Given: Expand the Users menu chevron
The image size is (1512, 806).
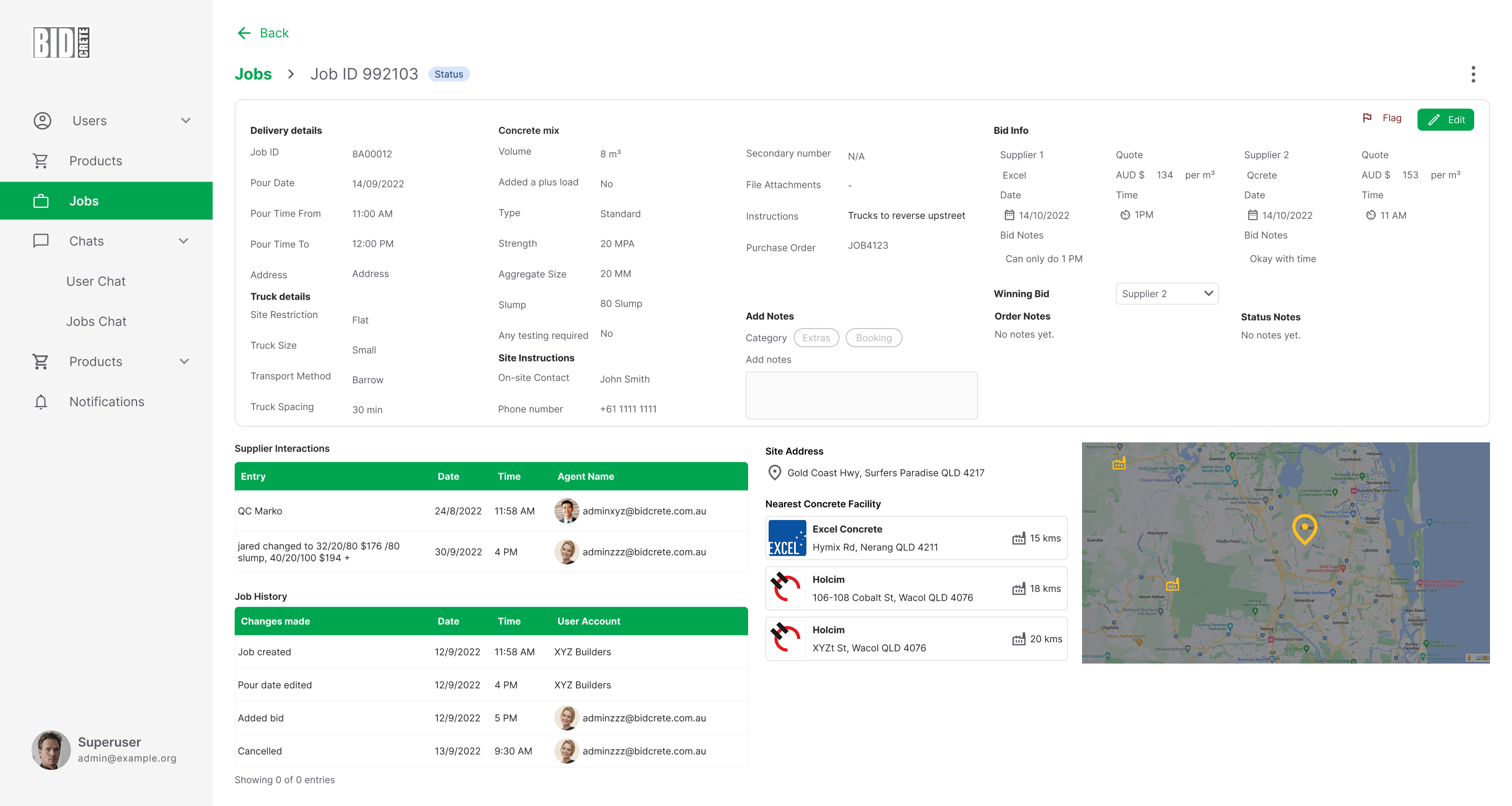Looking at the screenshot, I should click(x=185, y=120).
